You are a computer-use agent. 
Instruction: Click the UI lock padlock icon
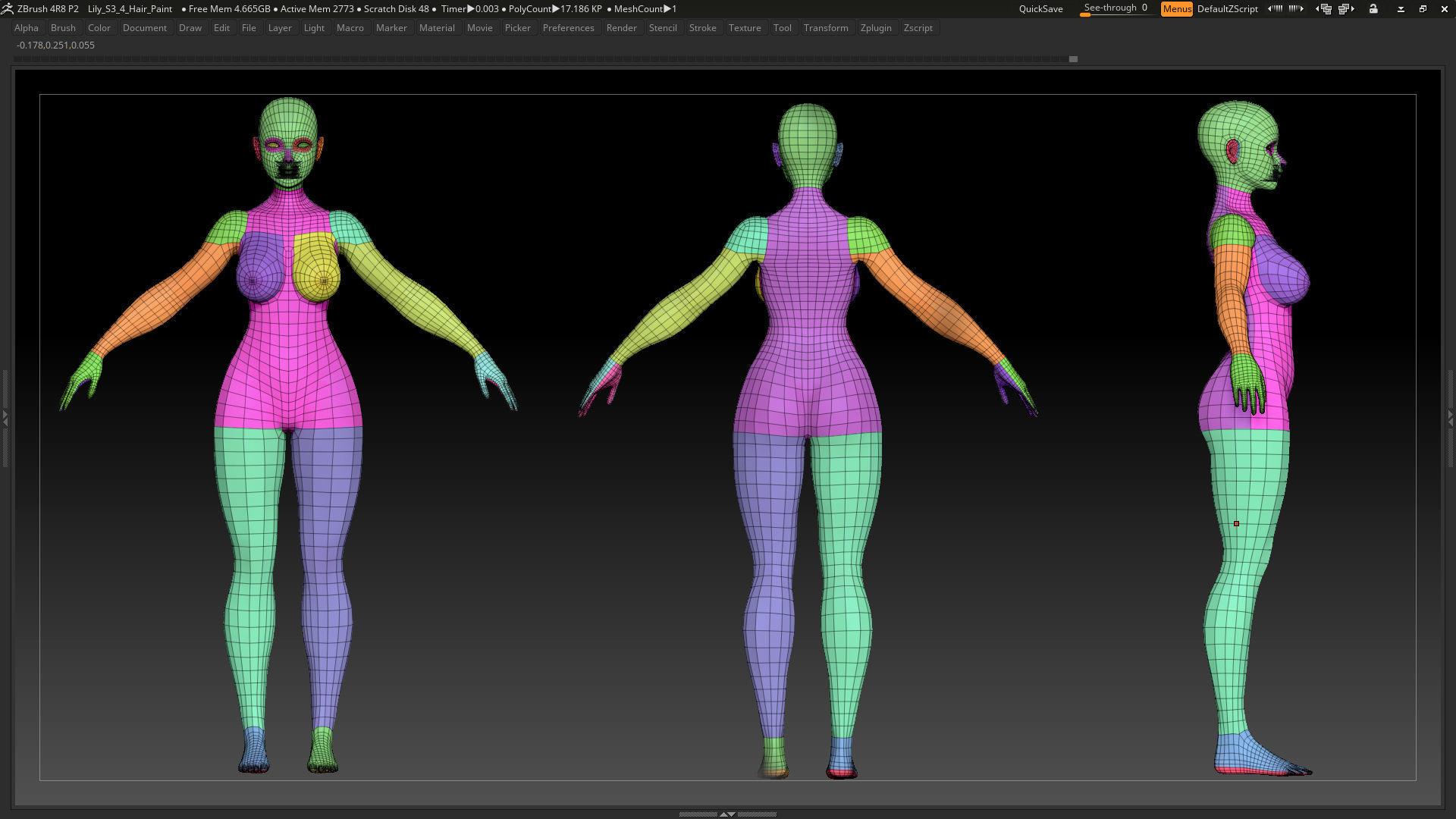click(1373, 9)
